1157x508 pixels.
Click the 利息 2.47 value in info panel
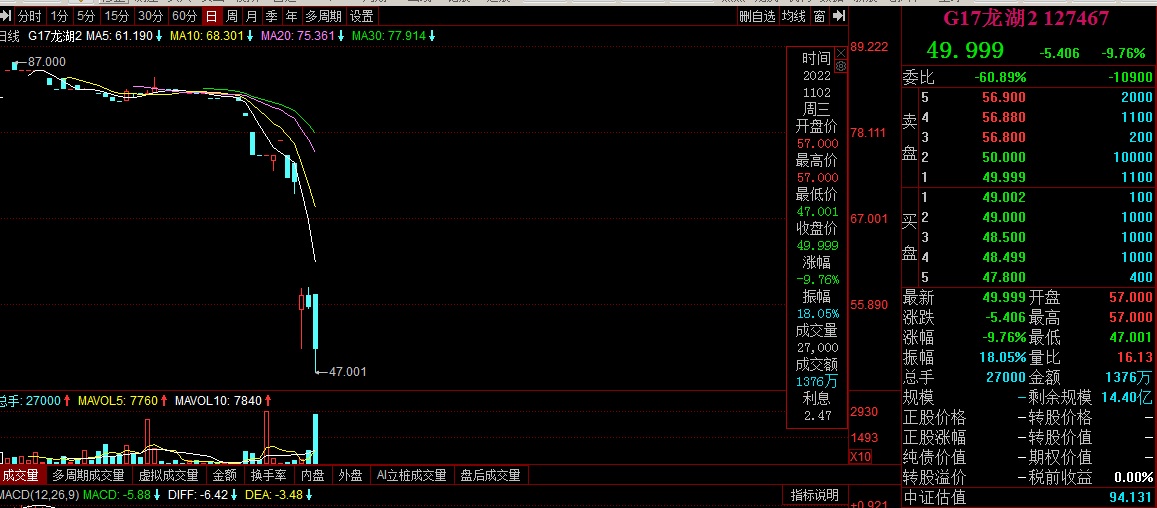pyautogui.click(x=816, y=416)
